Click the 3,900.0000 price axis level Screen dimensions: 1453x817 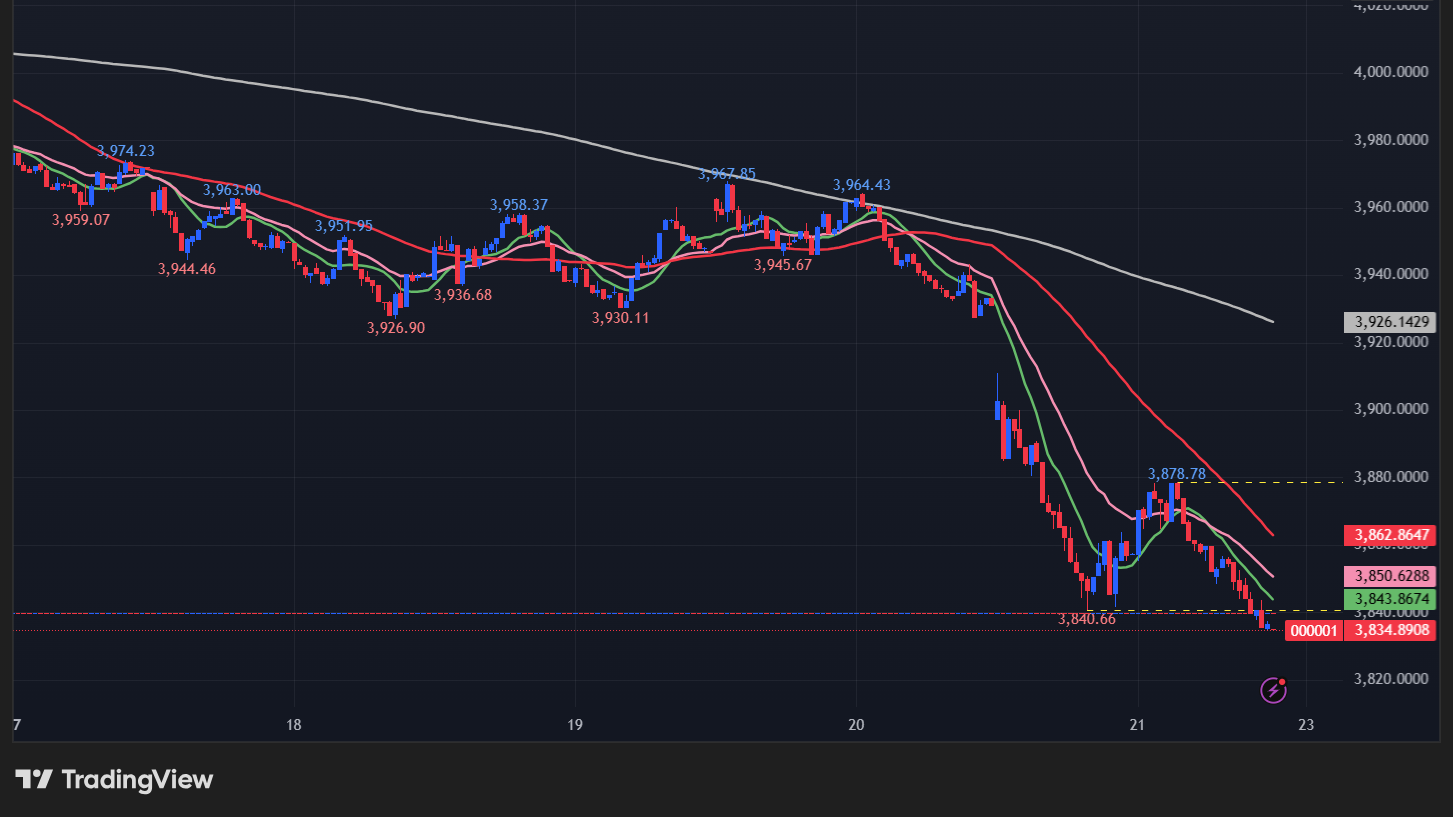pyautogui.click(x=1389, y=409)
